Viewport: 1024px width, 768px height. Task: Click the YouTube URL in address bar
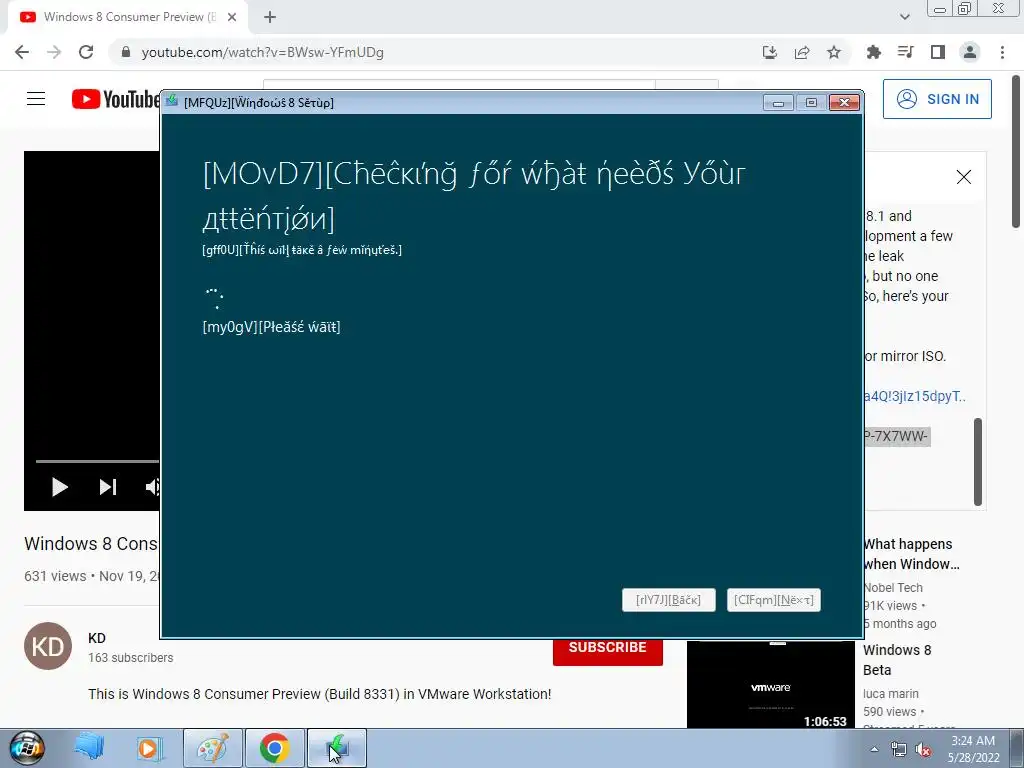[x=263, y=52]
